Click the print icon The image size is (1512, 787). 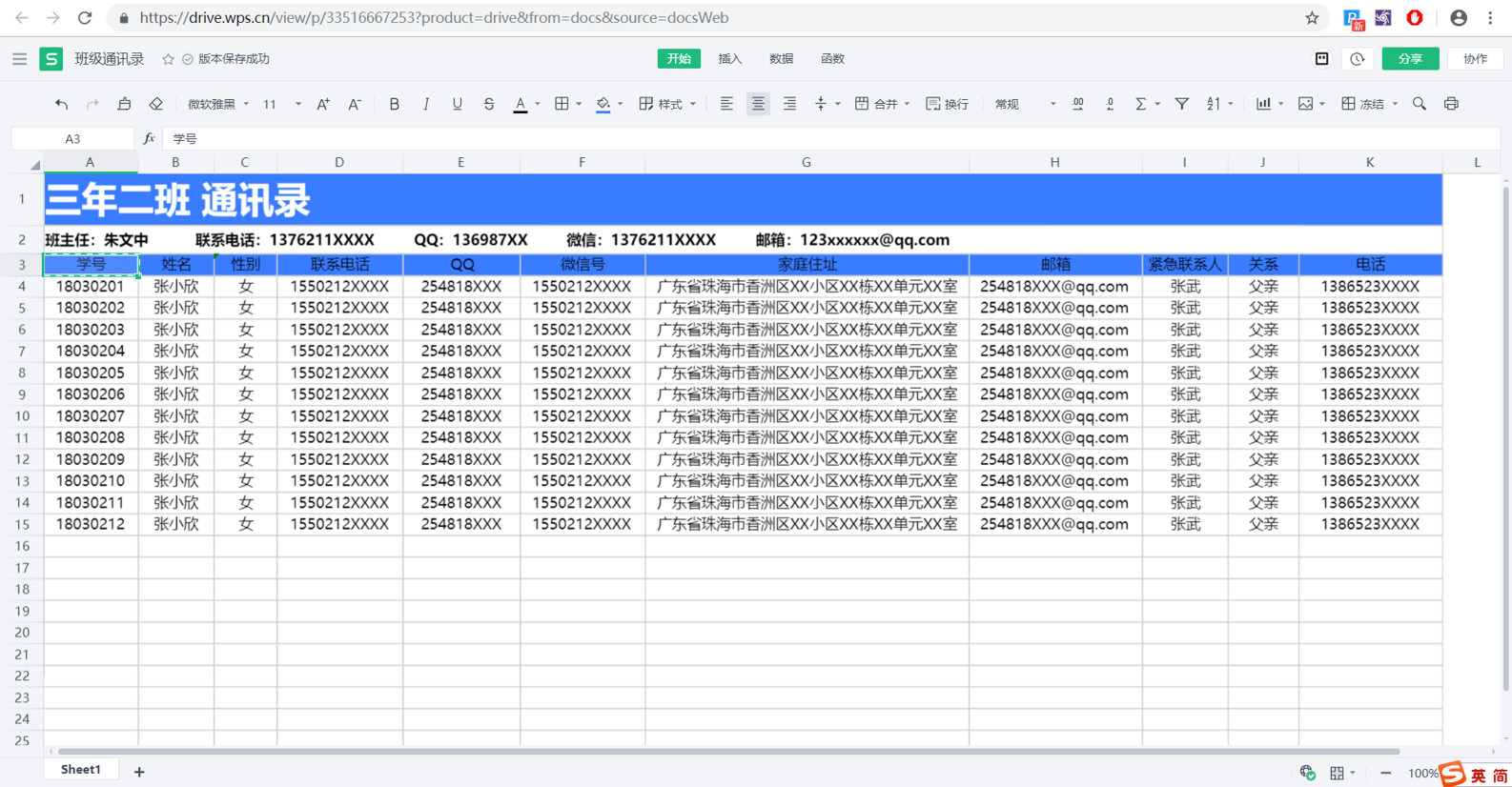pos(1451,104)
